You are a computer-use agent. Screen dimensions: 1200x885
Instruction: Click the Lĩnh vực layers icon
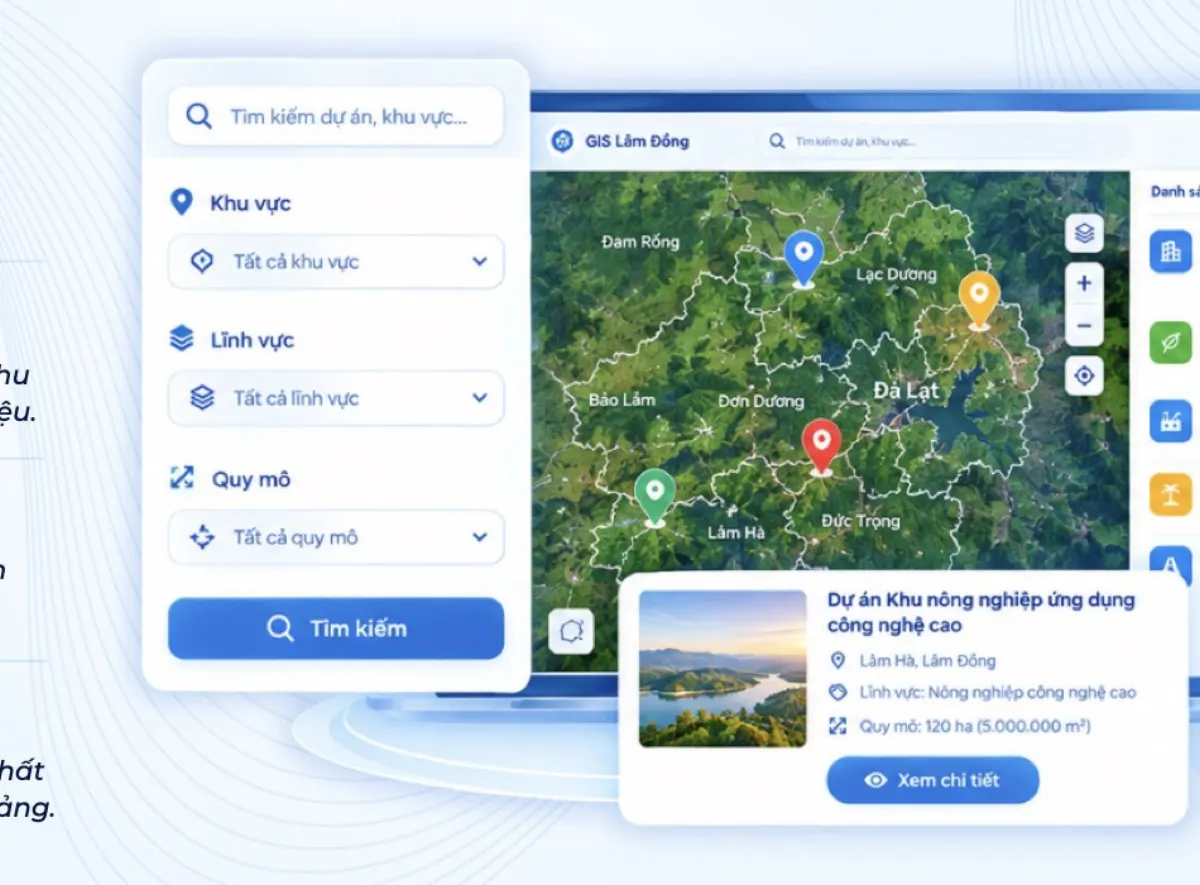tap(181, 339)
